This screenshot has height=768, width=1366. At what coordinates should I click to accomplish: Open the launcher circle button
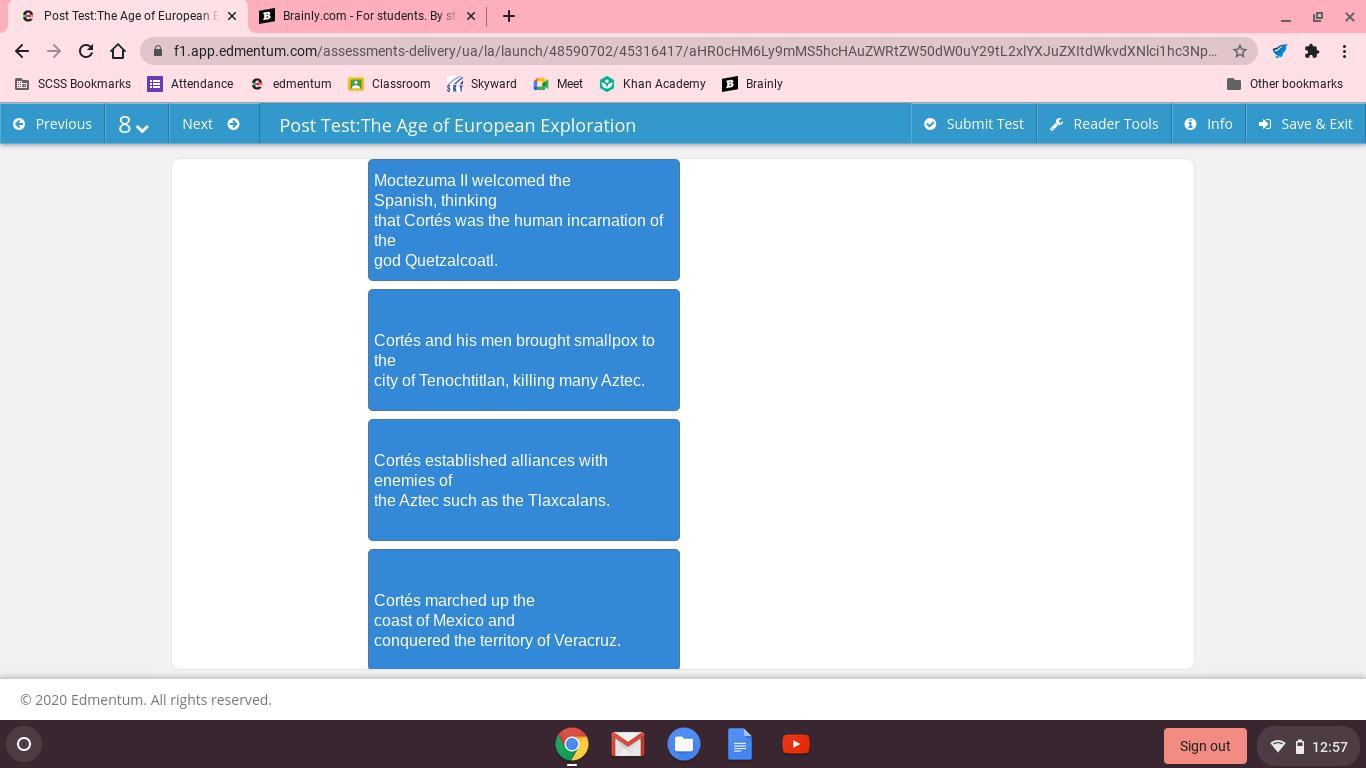tap(24, 744)
